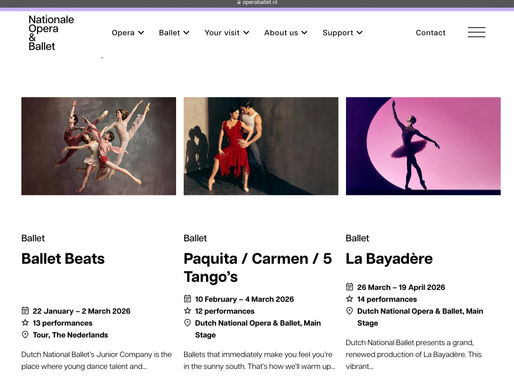Click the Junior Company description text
The width and height of the screenshot is (514, 386).
97,360
